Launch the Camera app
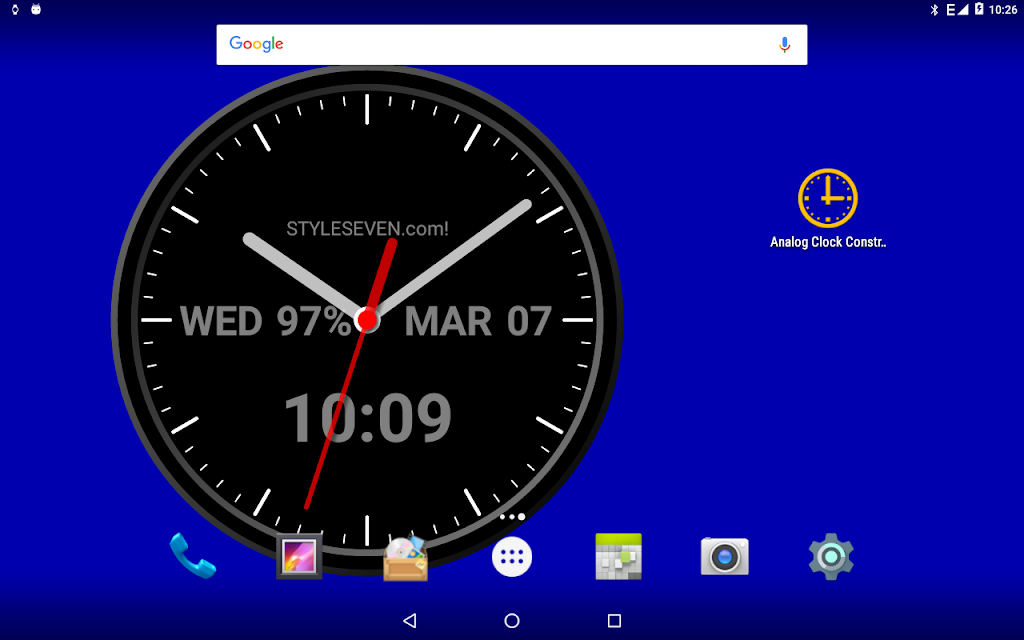Screen dimensions: 1024x640 (x=724, y=556)
